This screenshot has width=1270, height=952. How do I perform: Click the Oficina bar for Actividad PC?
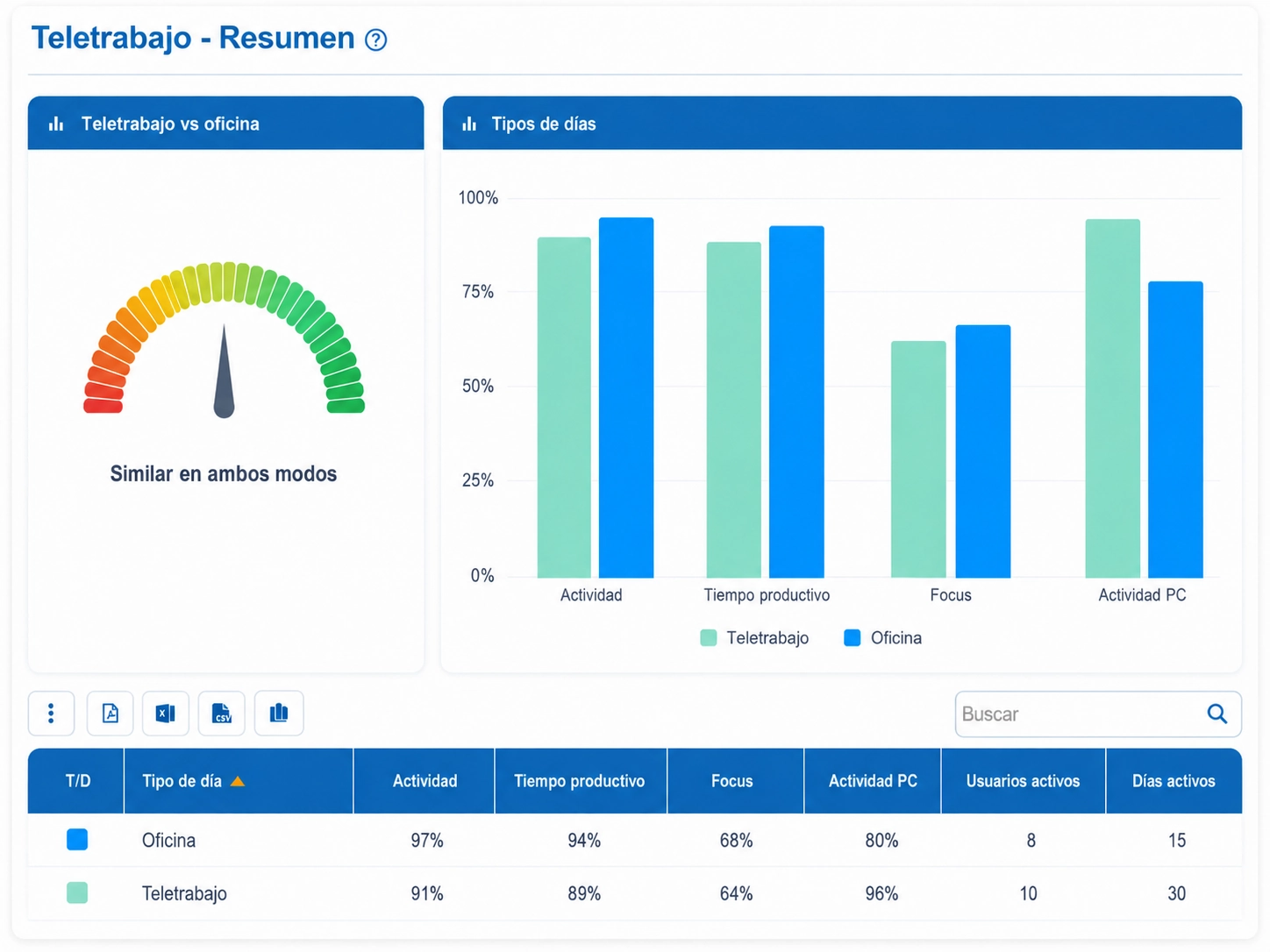[1176, 430]
